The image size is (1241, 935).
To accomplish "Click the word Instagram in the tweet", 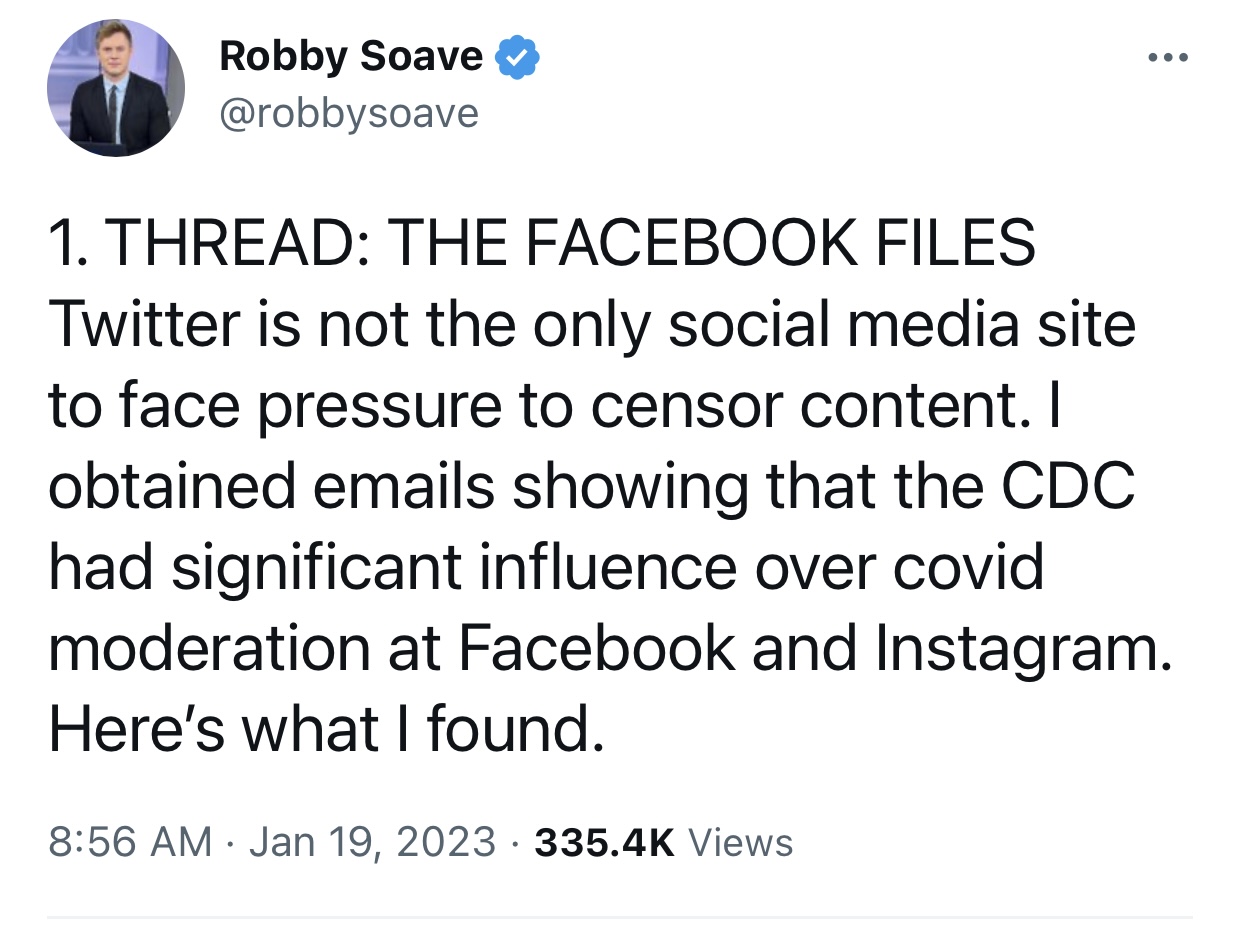I will click(1020, 649).
